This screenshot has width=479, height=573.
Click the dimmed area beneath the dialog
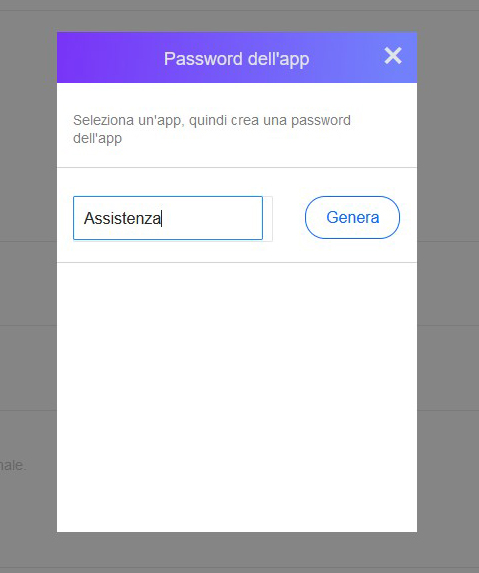click(237, 550)
